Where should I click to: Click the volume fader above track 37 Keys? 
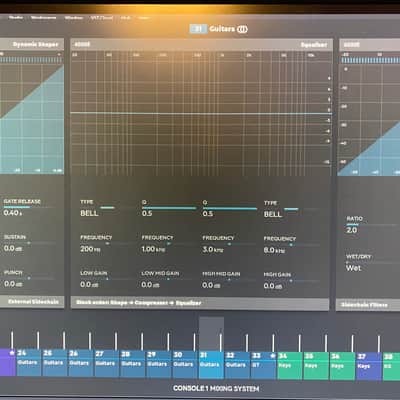(x=379, y=344)
